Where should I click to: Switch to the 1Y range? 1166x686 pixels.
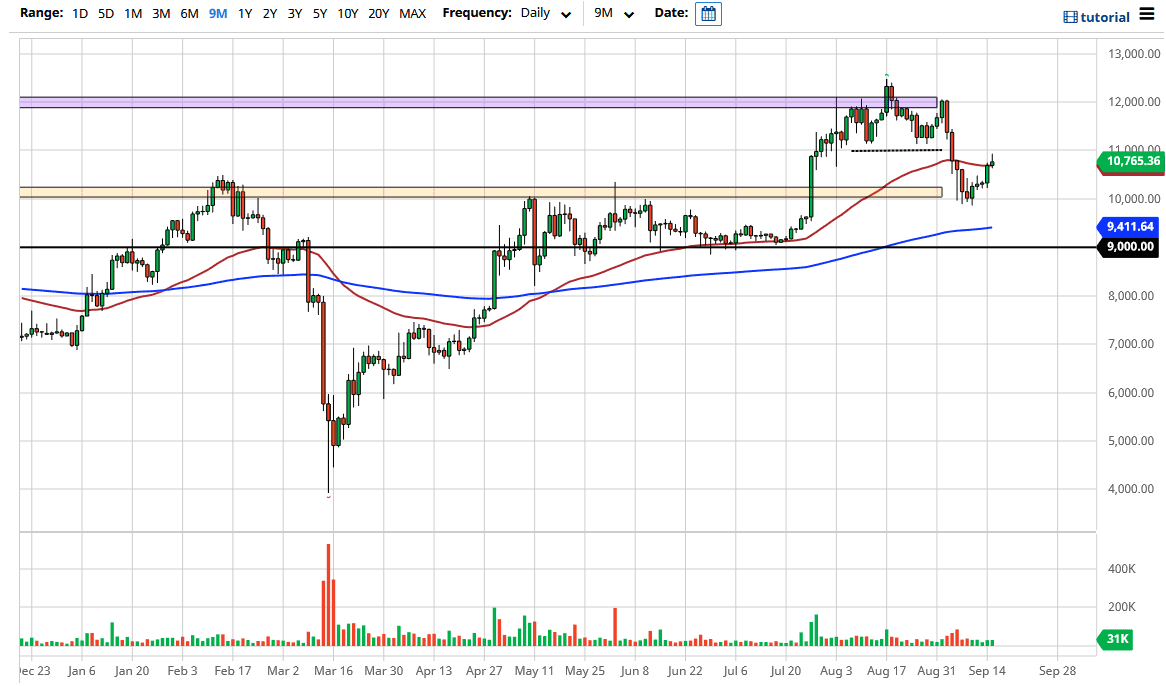point(244,13)
